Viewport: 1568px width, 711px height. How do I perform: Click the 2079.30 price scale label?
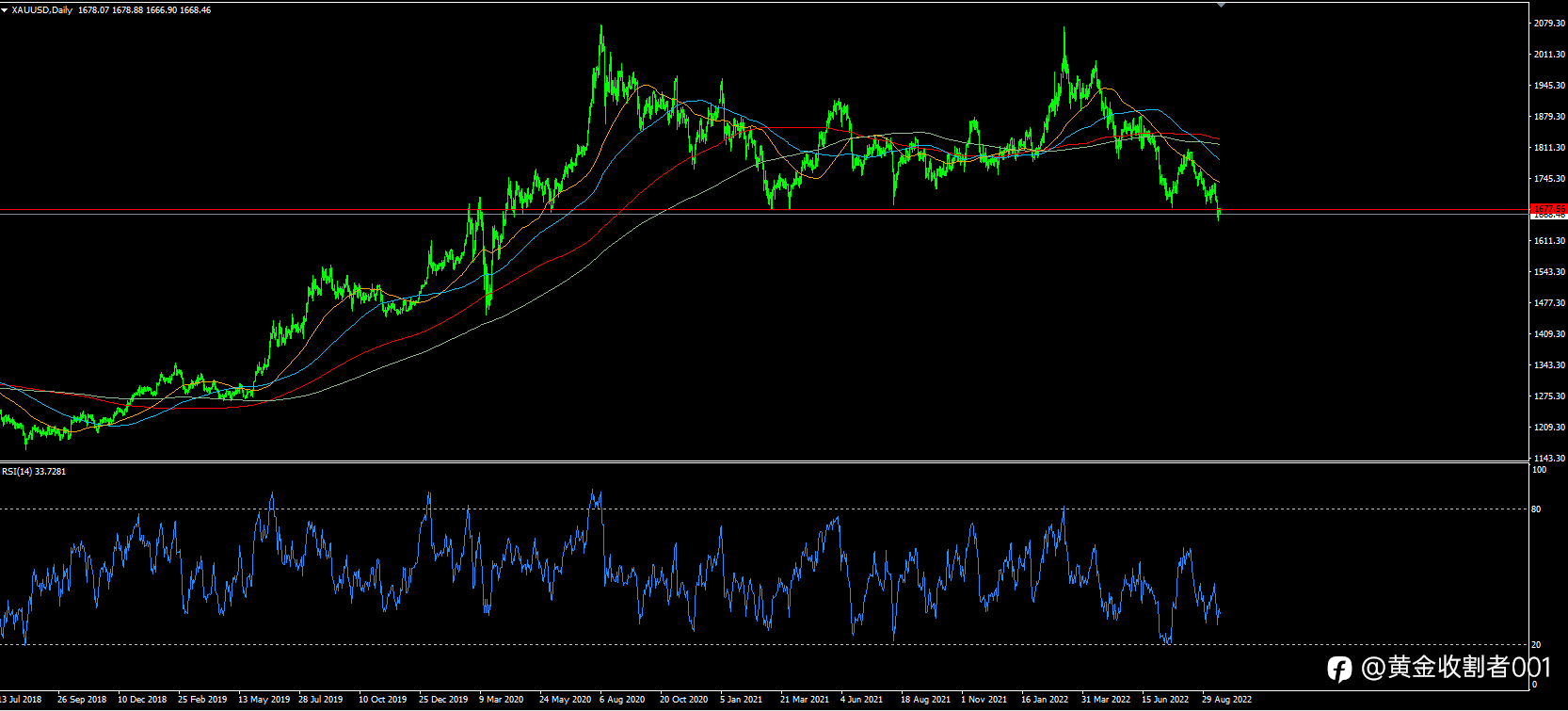[1549, 24]
